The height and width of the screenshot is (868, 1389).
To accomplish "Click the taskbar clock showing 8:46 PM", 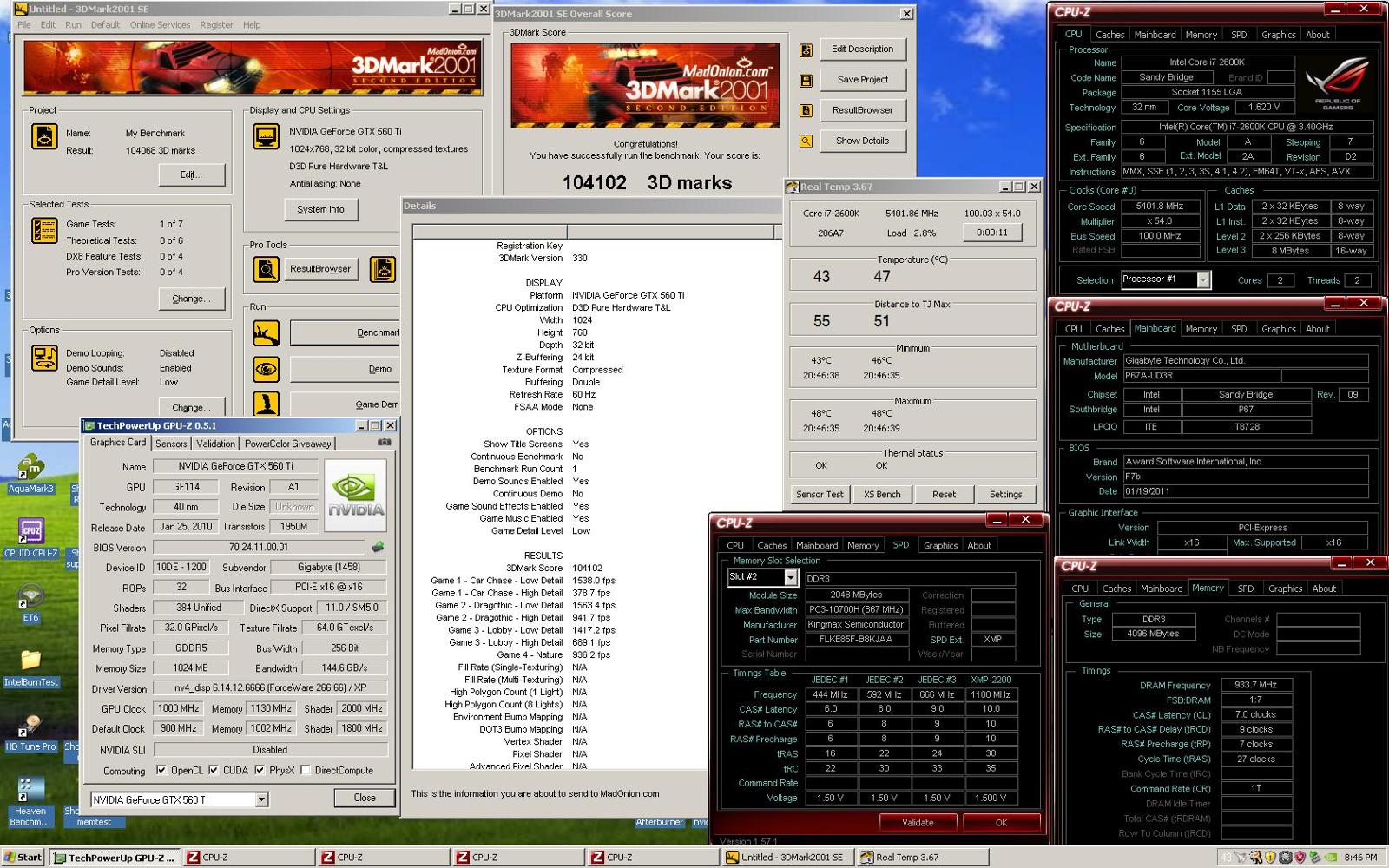I will coord(1359,857).
